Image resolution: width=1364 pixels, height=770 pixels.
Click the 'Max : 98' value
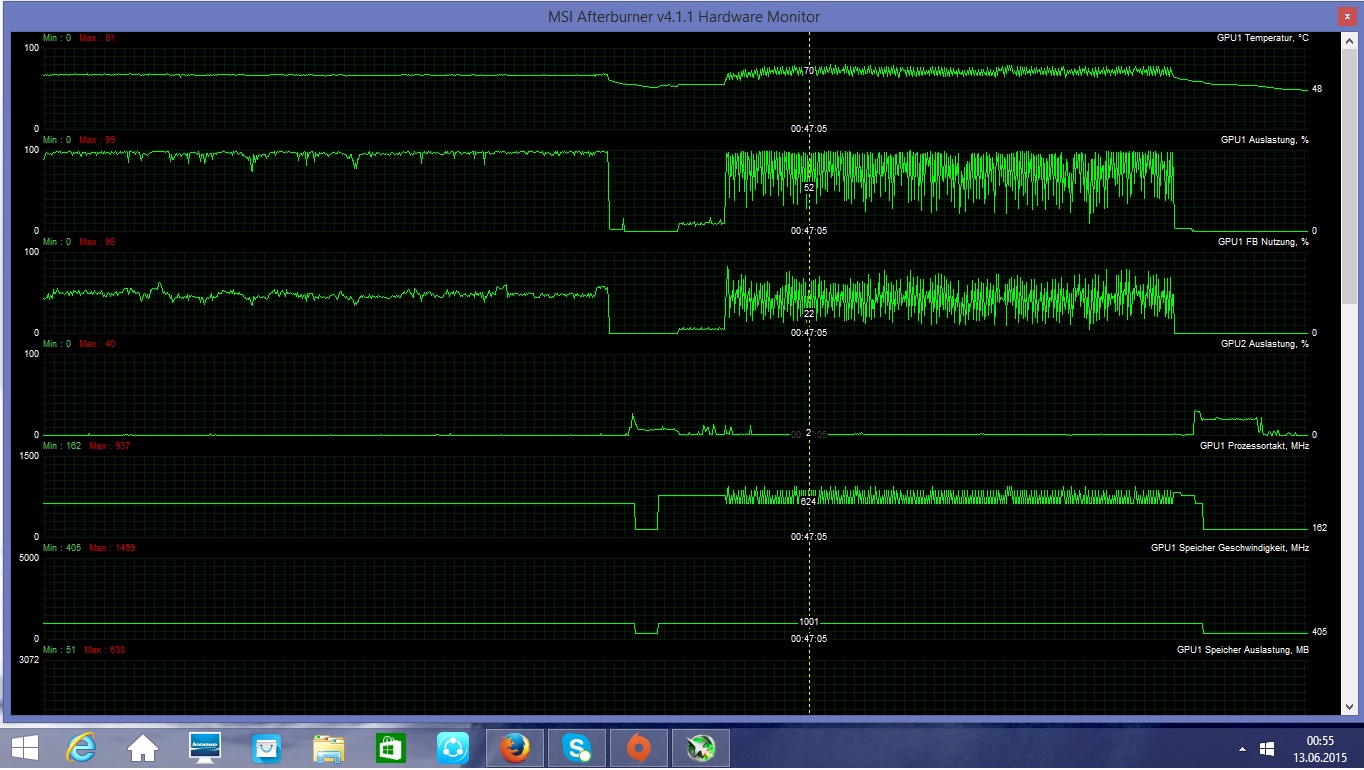tap(97, 242)
